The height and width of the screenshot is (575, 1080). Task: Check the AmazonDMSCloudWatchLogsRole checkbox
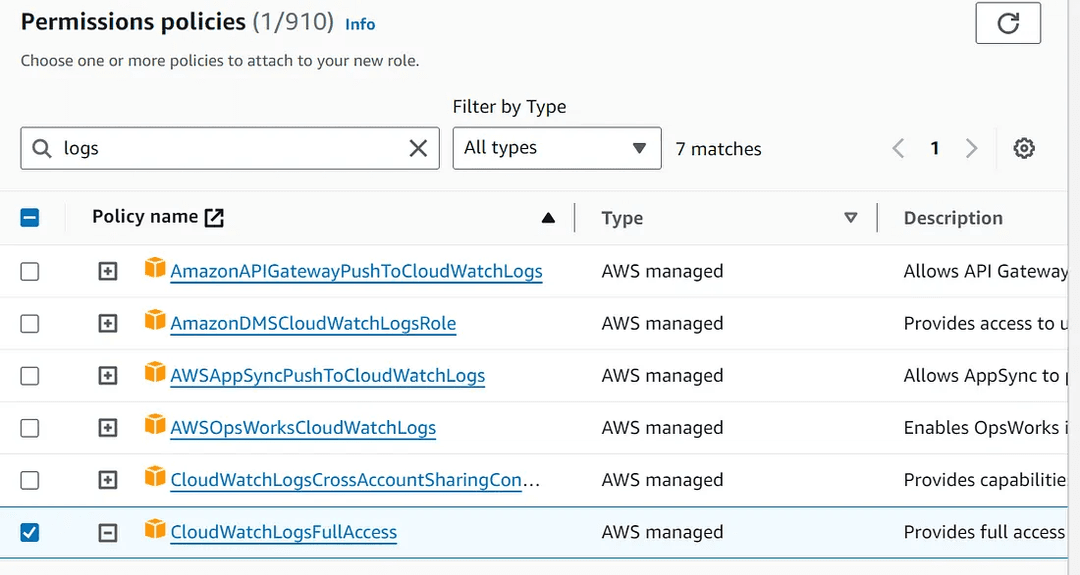coord(30,324)
